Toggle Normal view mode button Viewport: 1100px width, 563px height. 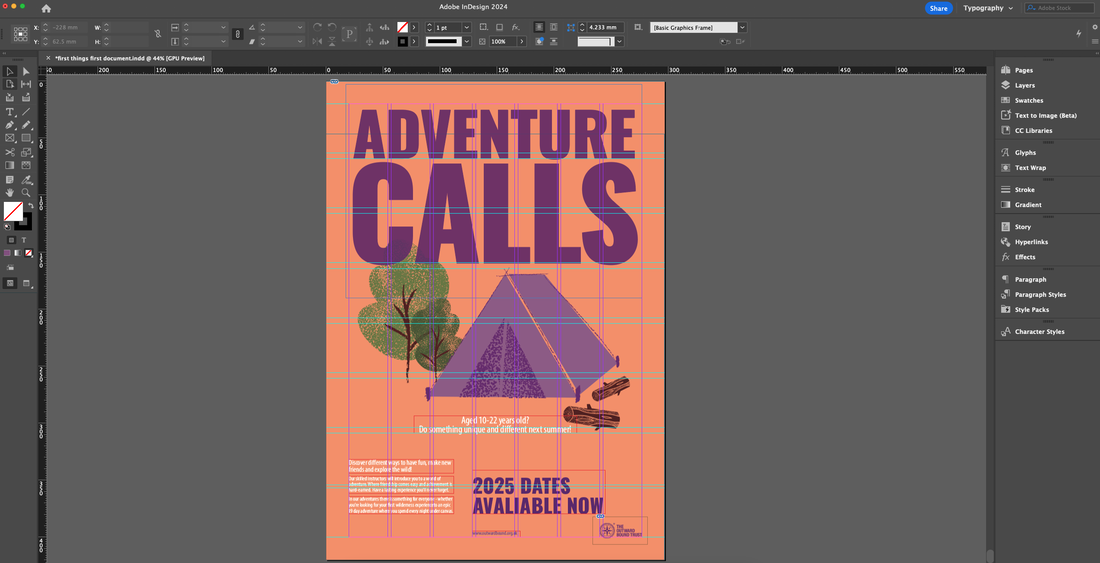tap(11, 283)
